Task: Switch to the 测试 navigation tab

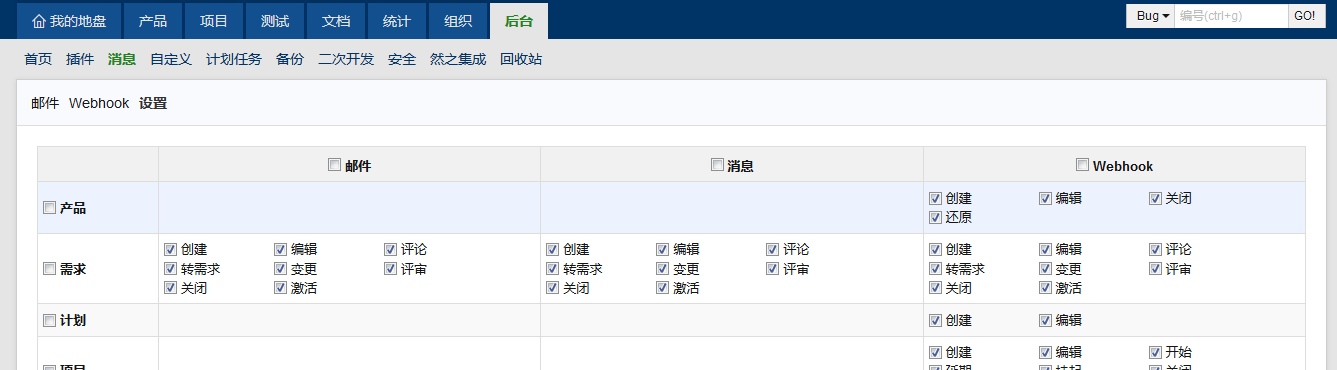Action: pos(275,21)
